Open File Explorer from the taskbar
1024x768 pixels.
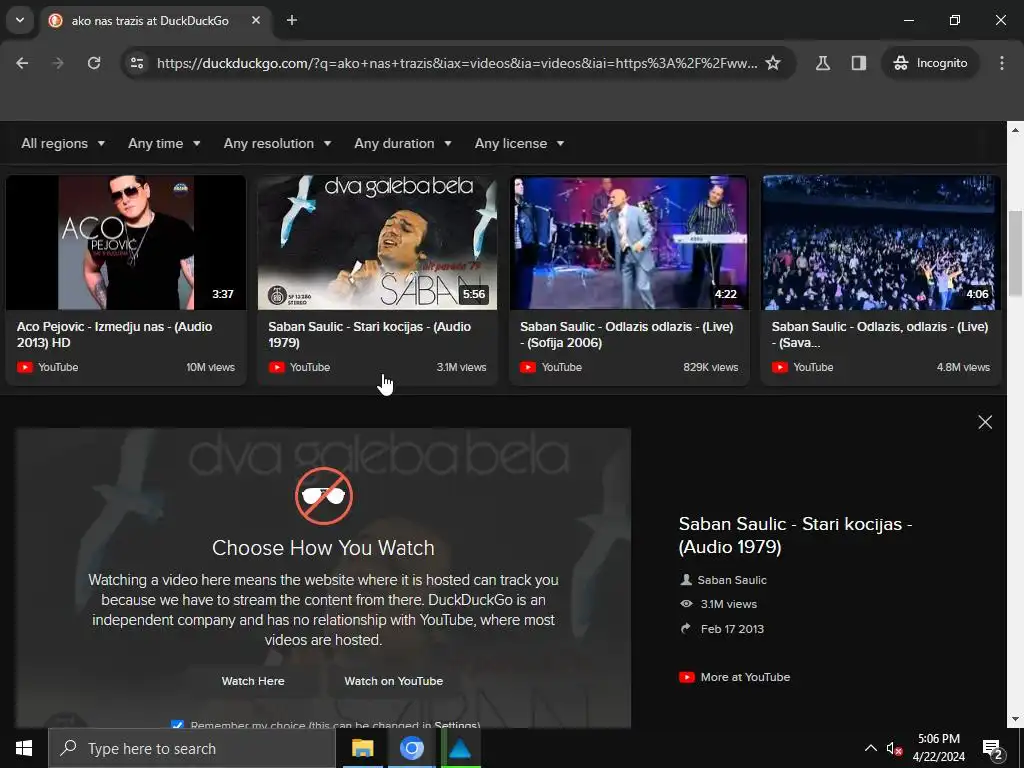tap(362, 748)
